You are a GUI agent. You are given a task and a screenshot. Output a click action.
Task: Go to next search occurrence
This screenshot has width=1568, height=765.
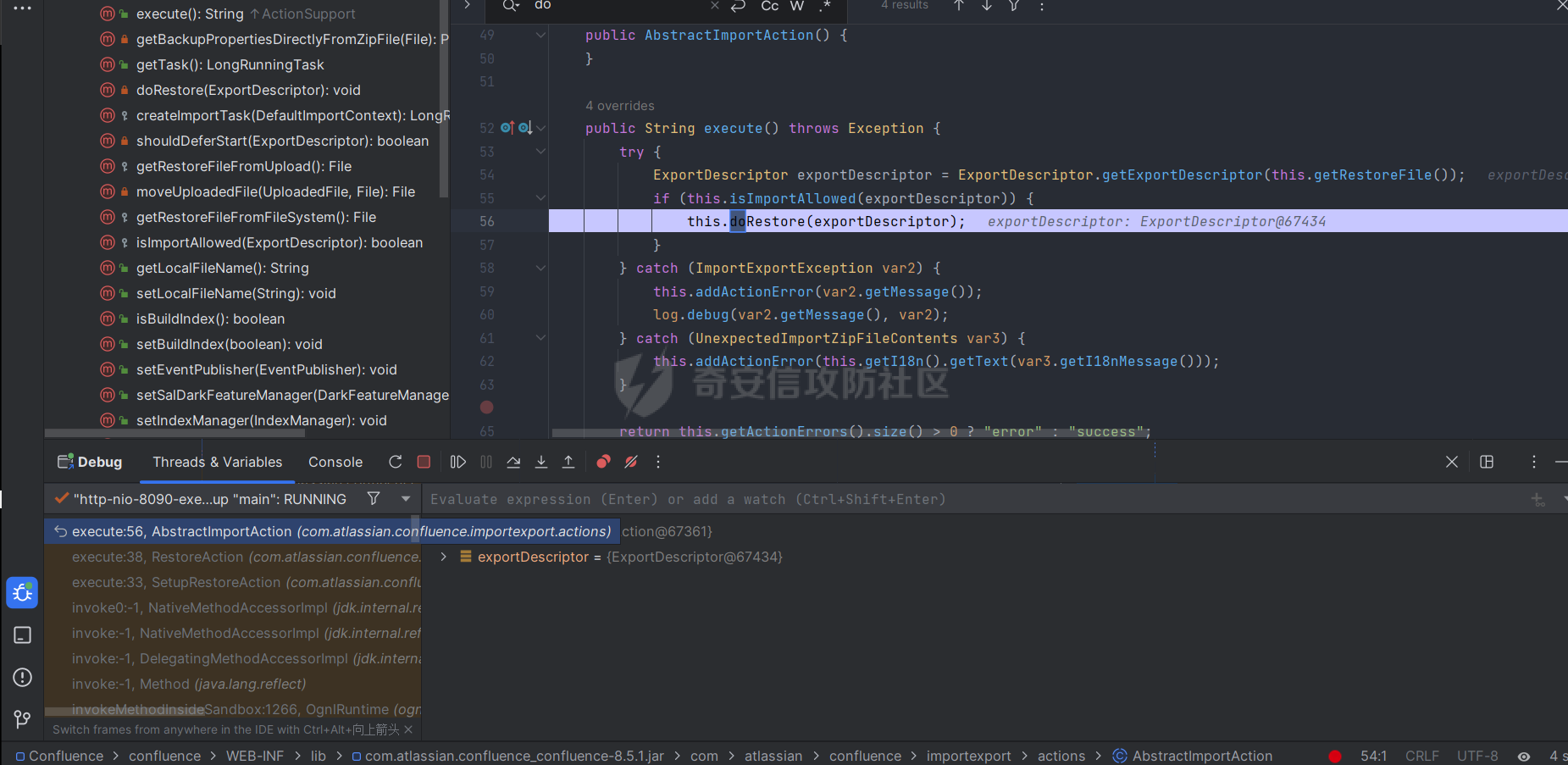987,6
